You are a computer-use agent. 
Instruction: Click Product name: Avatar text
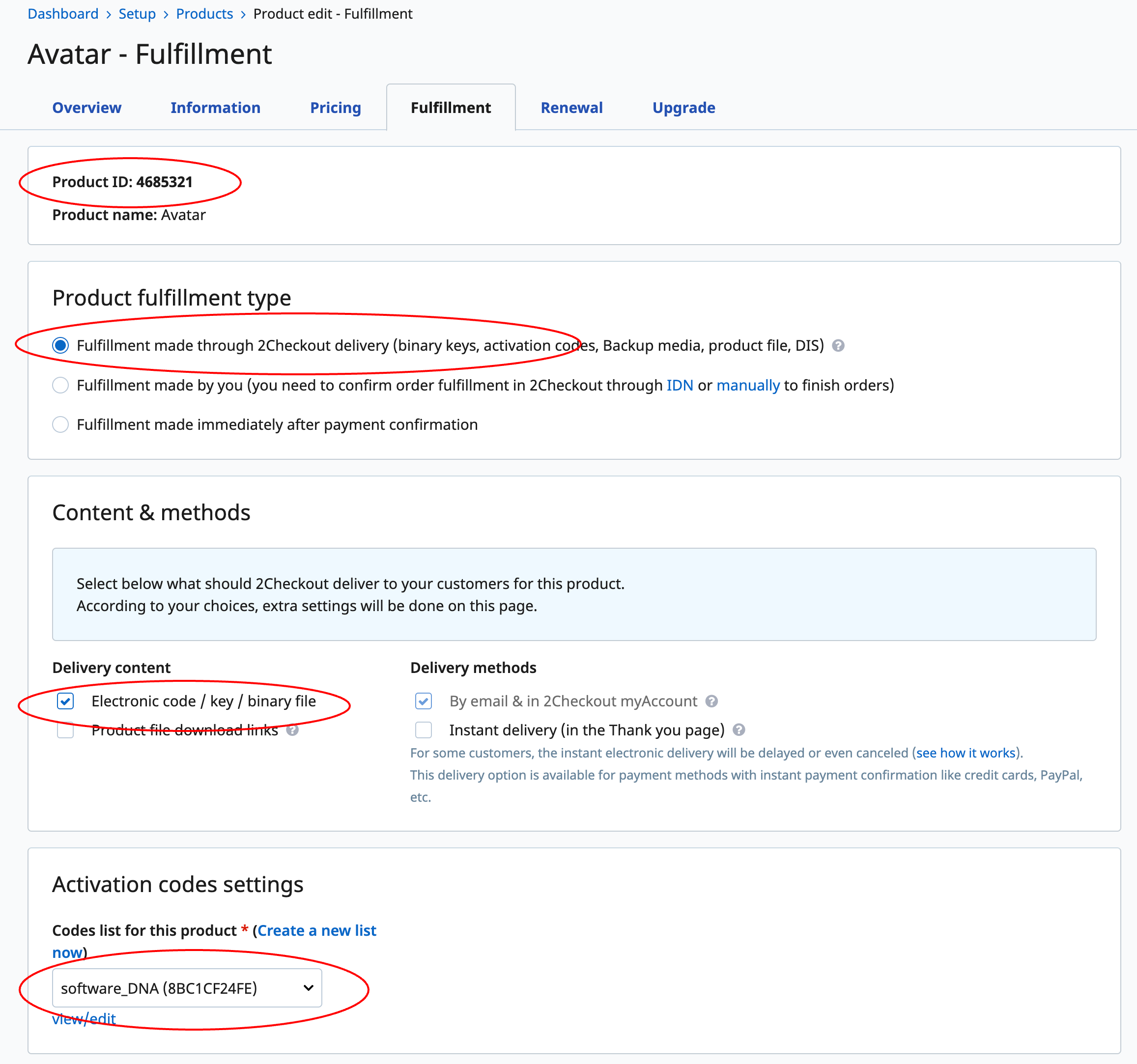tap(129, 215)
